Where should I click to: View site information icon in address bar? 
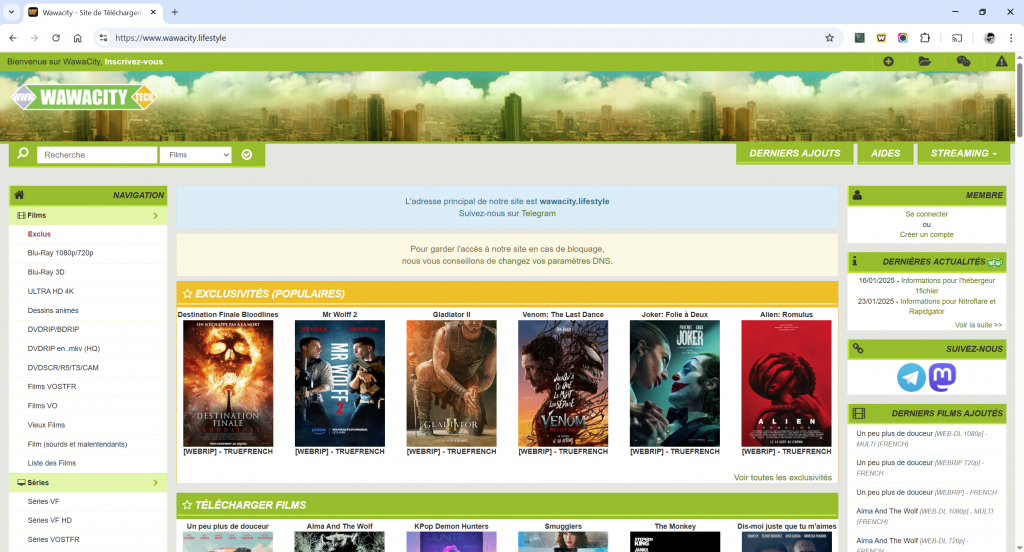pos(103,38)
